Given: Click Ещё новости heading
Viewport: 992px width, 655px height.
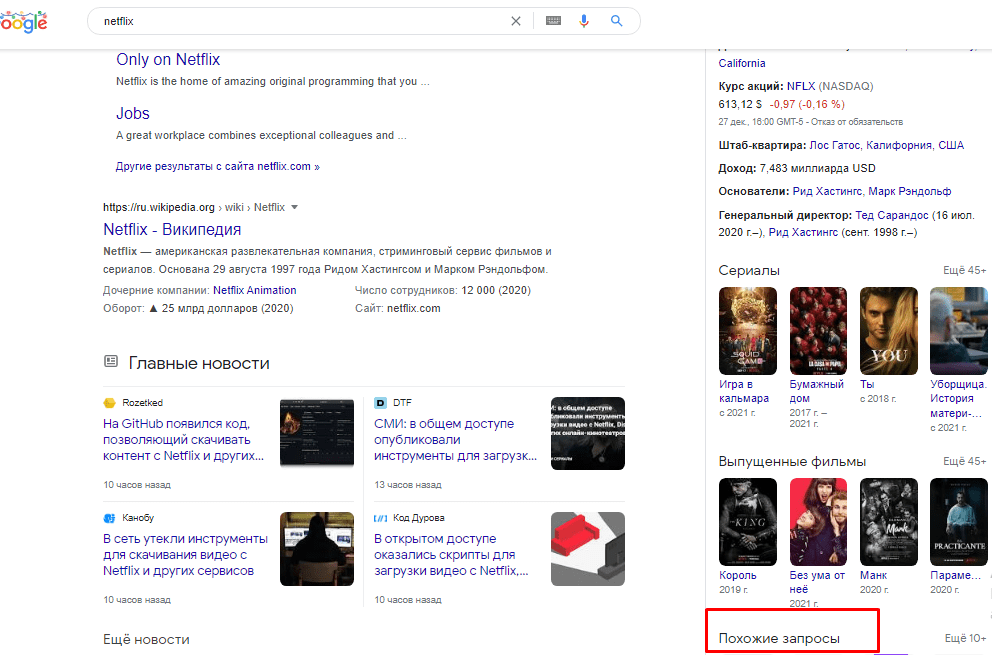Looking at the screenshot, I should (146, 639).
